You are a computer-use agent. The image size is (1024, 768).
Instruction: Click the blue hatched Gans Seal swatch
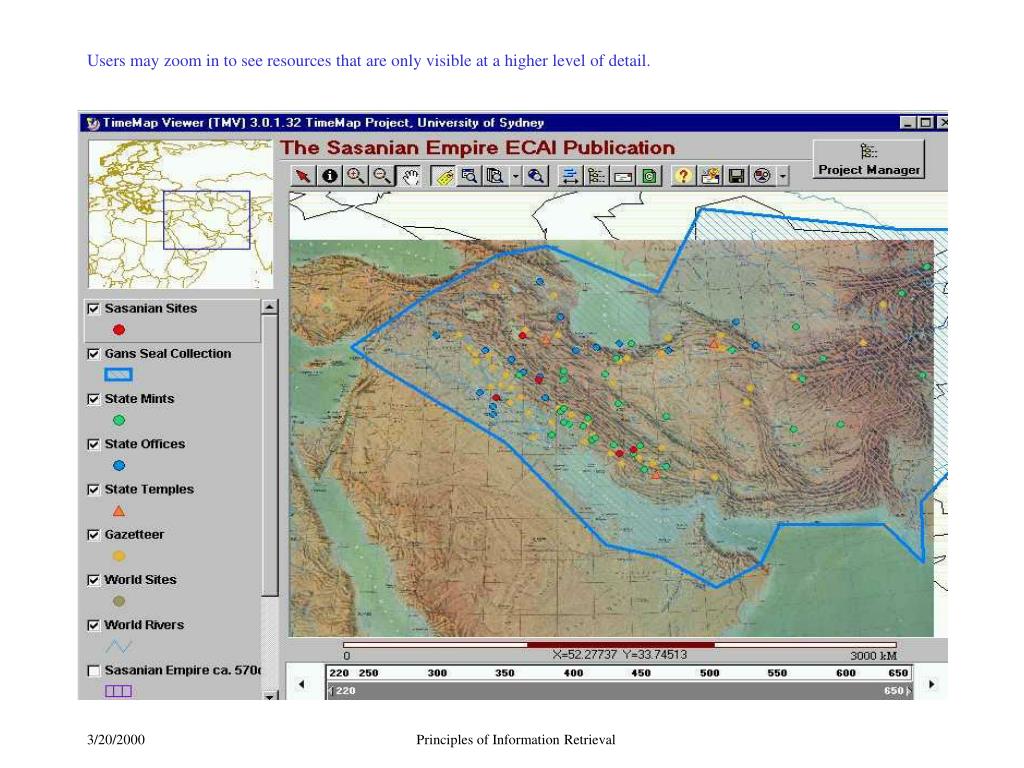pos(118,375)
